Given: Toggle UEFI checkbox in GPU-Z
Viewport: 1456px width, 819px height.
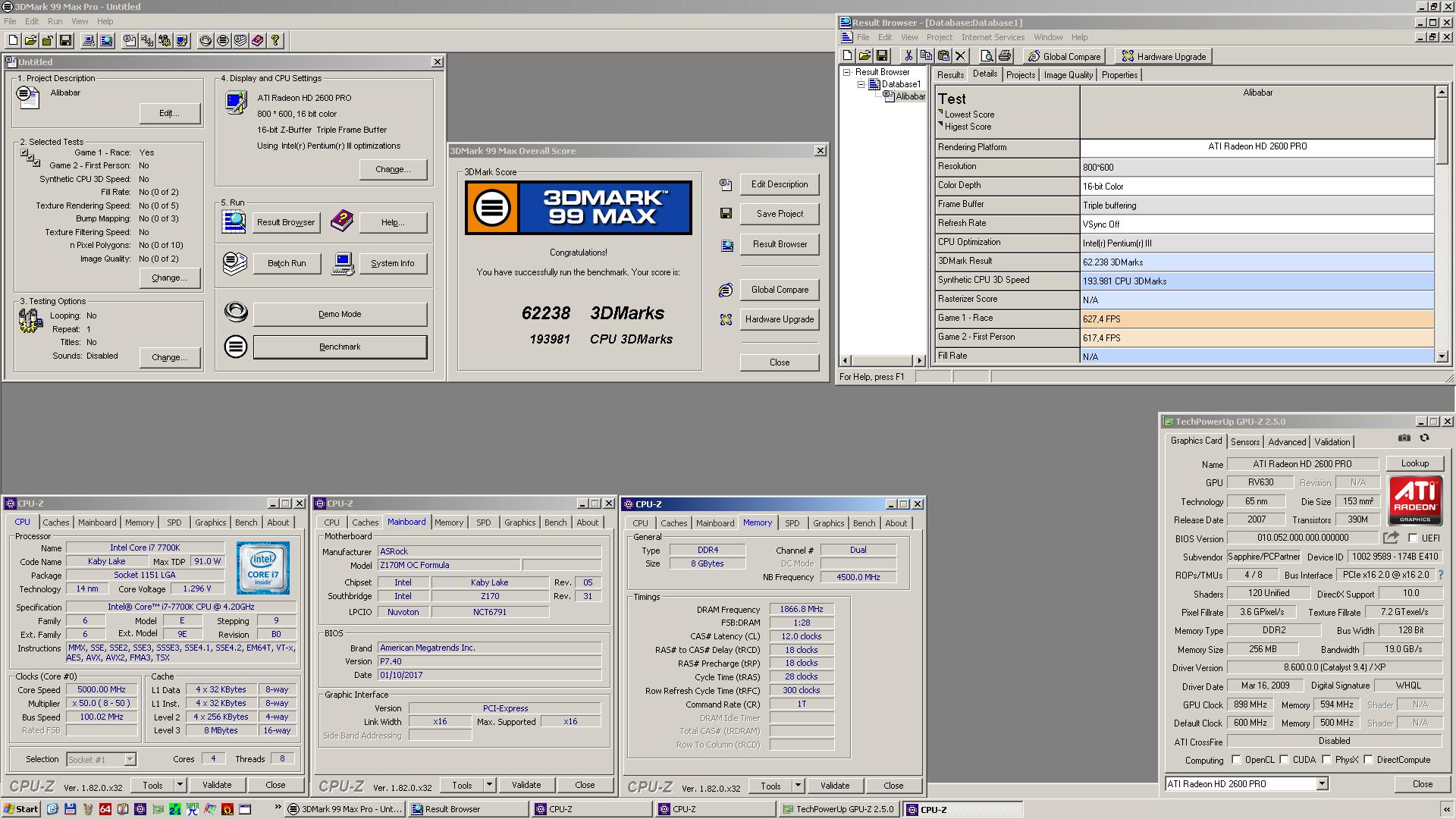Looking at the screenshot, I should [x=1413, y=538].
